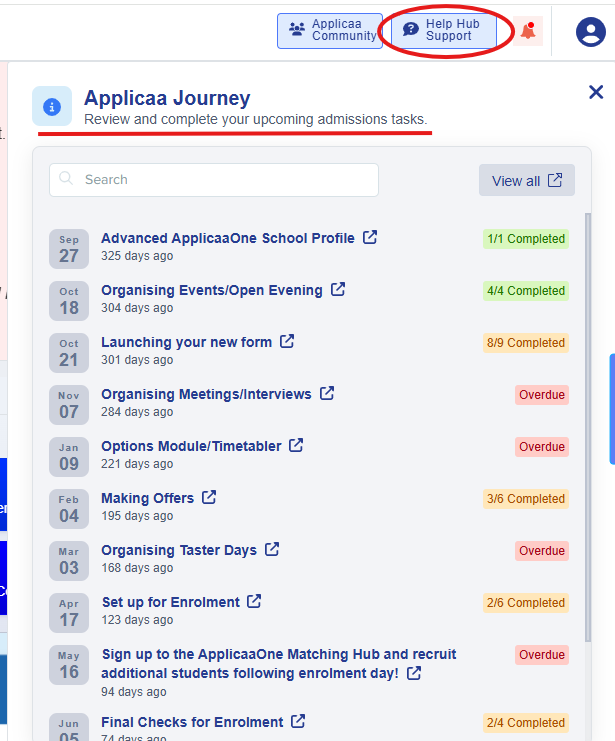
Task: Click external-link icon next to Advanced ApplicaaOne School Profile
Action: coord(370,237)
